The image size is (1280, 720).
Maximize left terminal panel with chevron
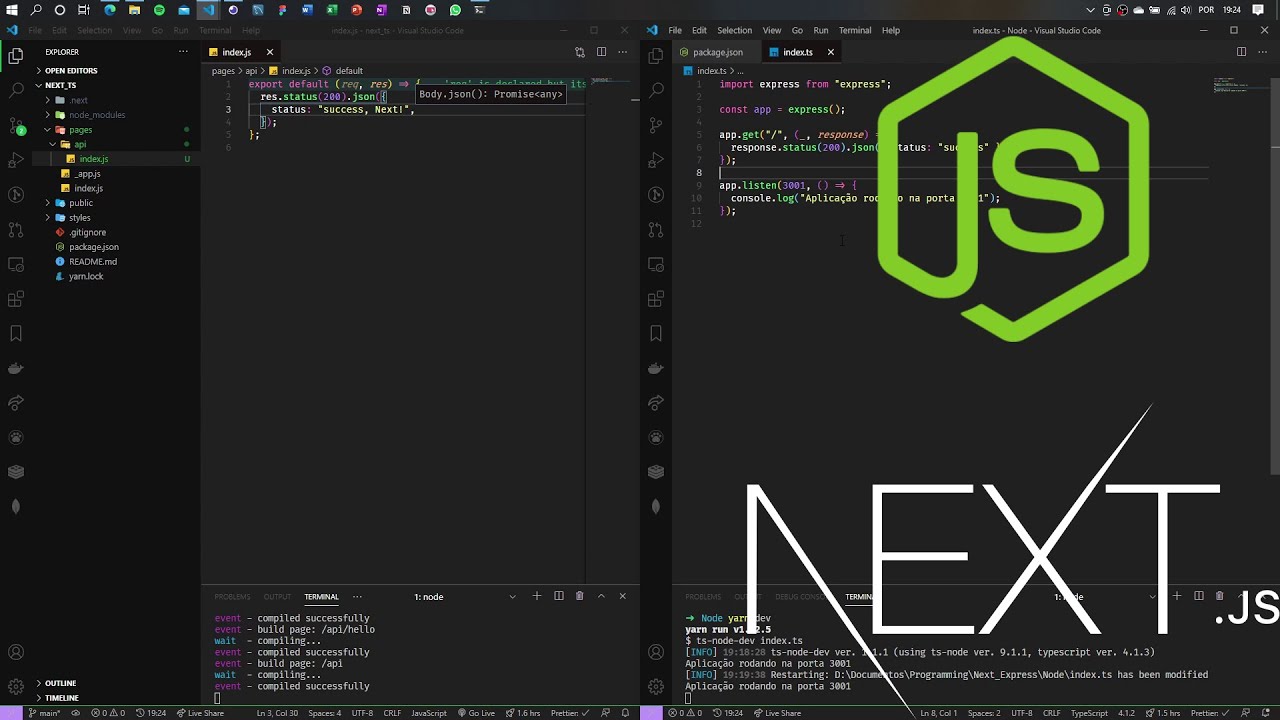(601, 596)
